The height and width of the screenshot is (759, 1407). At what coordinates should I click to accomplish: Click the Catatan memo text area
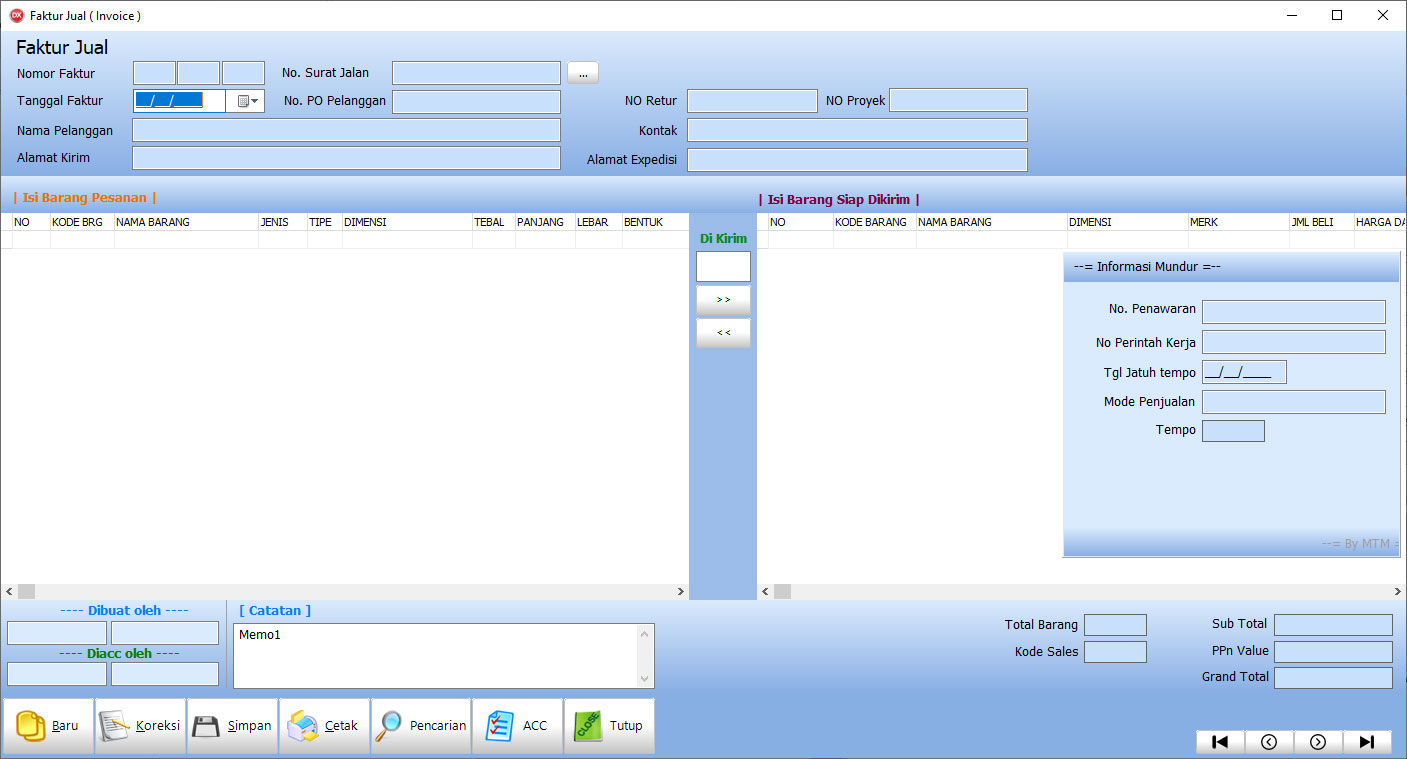point(436,656)
